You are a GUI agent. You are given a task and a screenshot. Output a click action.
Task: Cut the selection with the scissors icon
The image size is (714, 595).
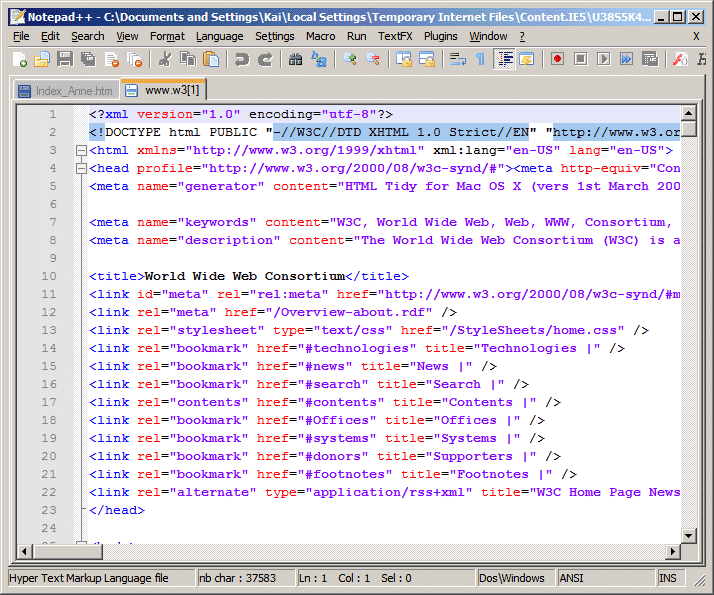pos(165,59)
